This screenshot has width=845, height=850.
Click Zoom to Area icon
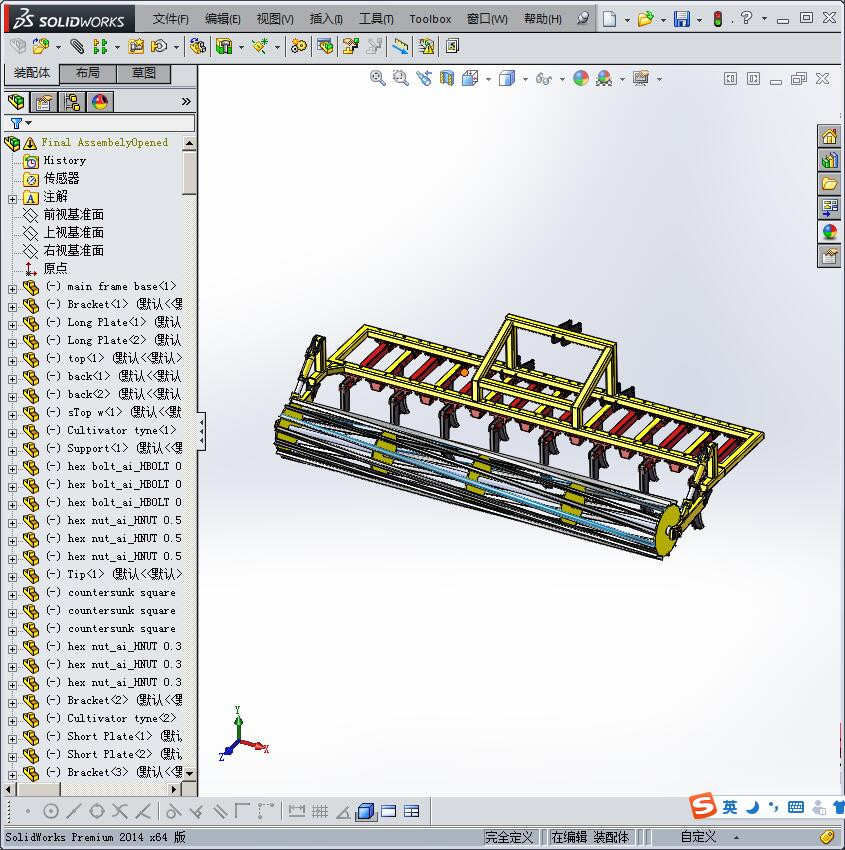pyautogui.click(x=401, y=79)
